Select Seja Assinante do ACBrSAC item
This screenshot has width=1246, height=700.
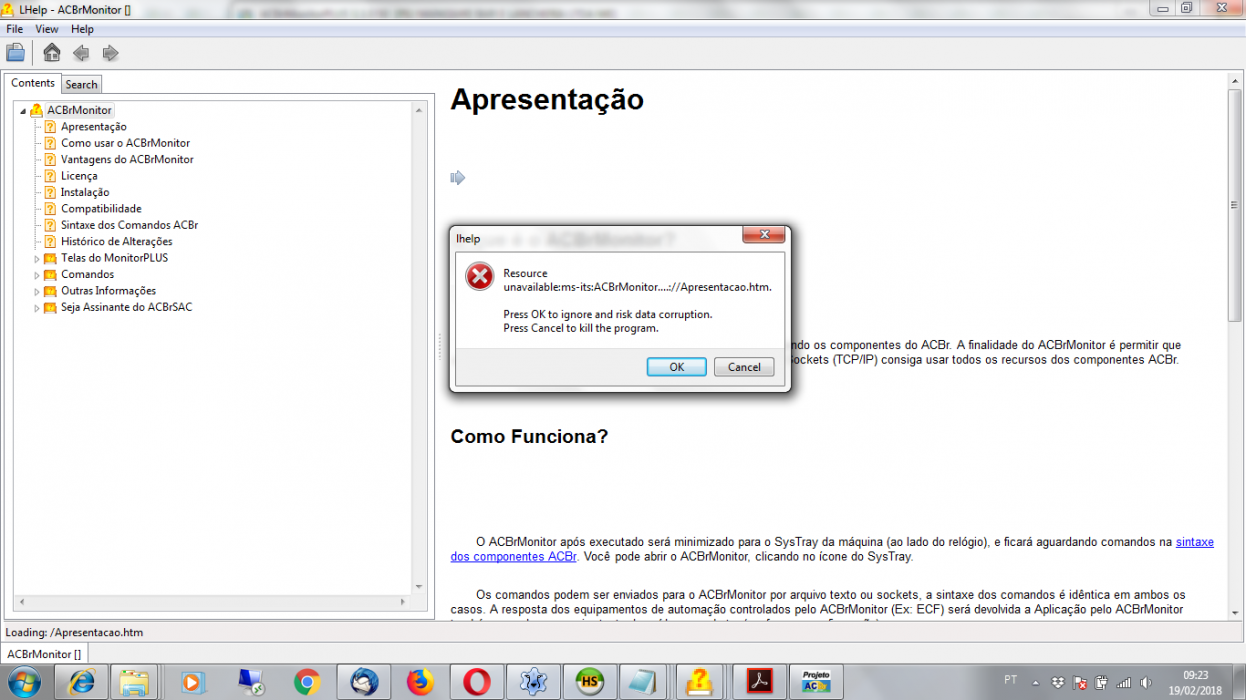(126, 307)
